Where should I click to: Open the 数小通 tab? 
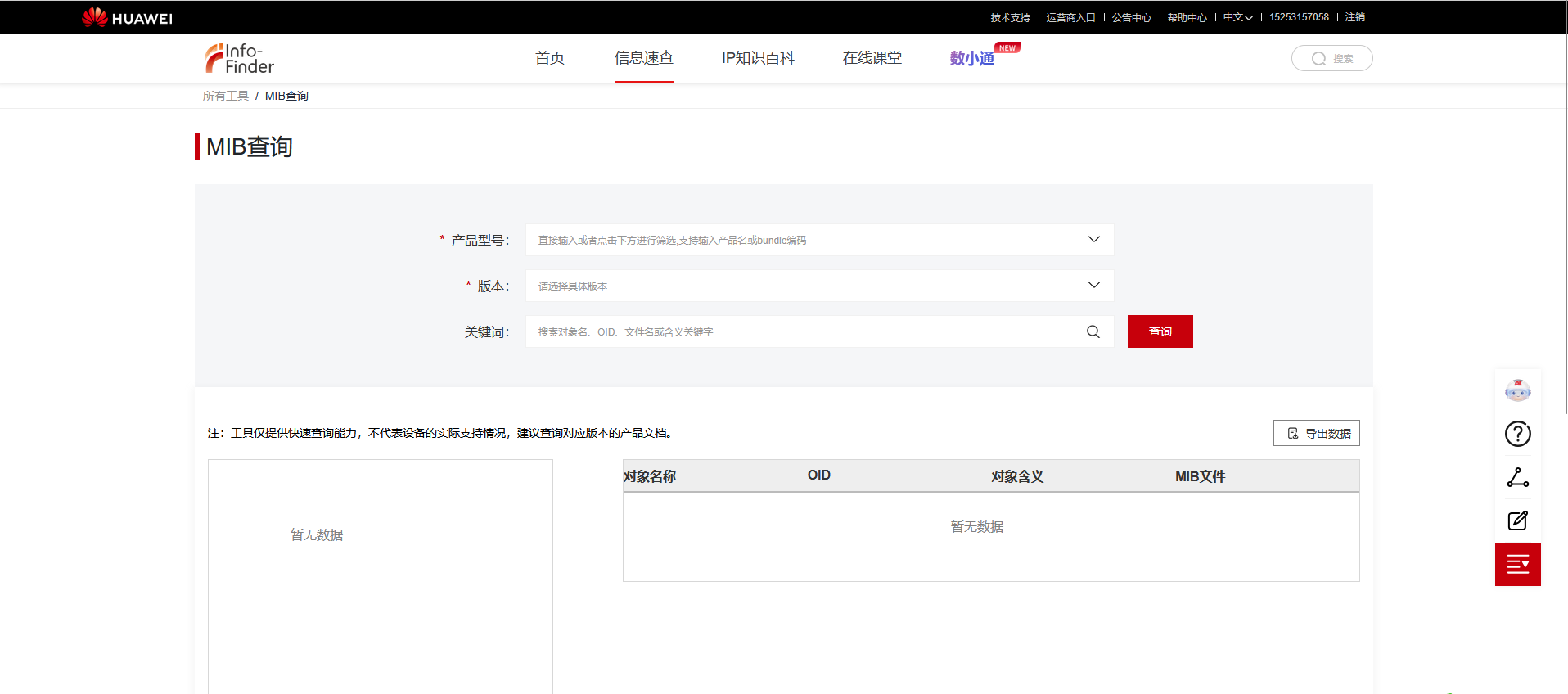(972, 58)
